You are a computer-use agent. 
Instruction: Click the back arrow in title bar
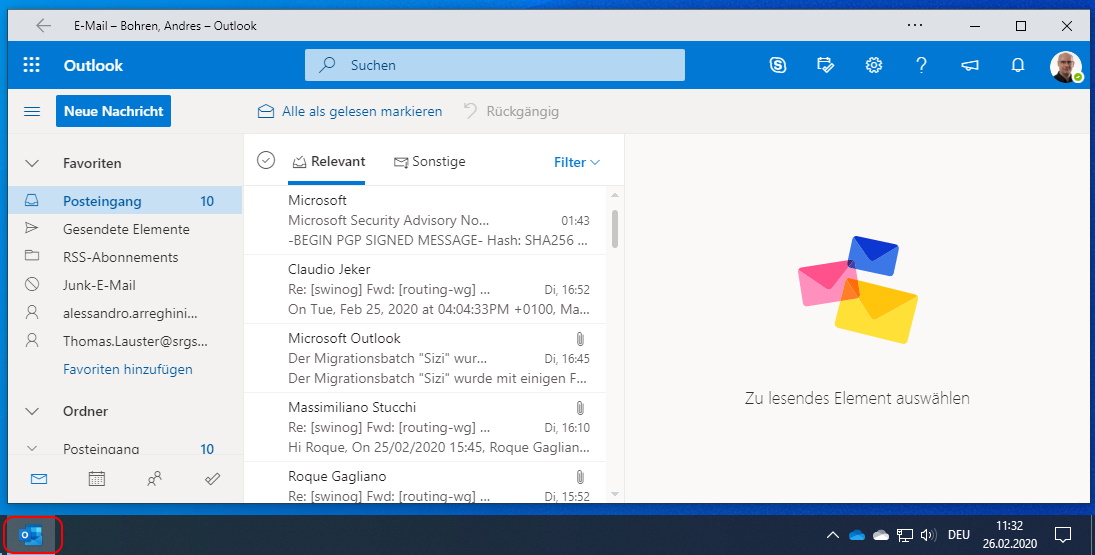click(43, 26)
